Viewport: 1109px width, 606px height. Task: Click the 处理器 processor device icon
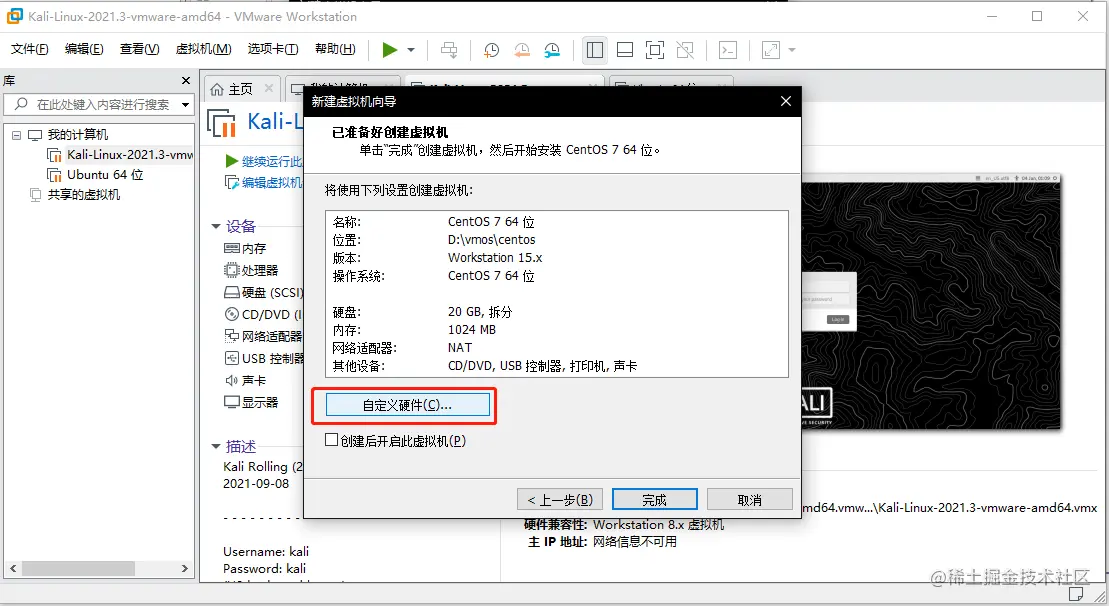[231, 270]
